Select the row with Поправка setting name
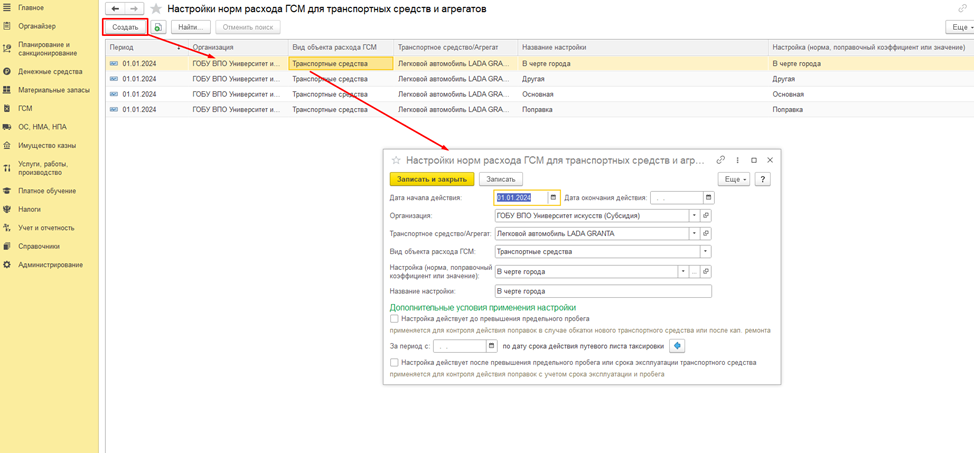Screen dimensions: 974x453 point(539,109)
